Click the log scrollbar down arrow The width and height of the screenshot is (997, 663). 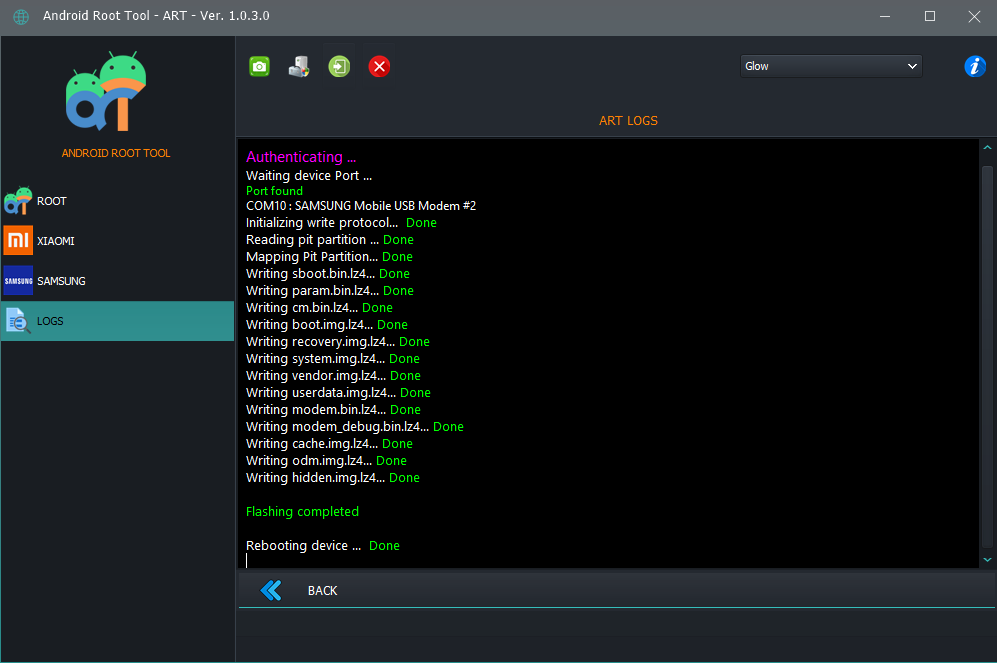click(x=987, y=559)
